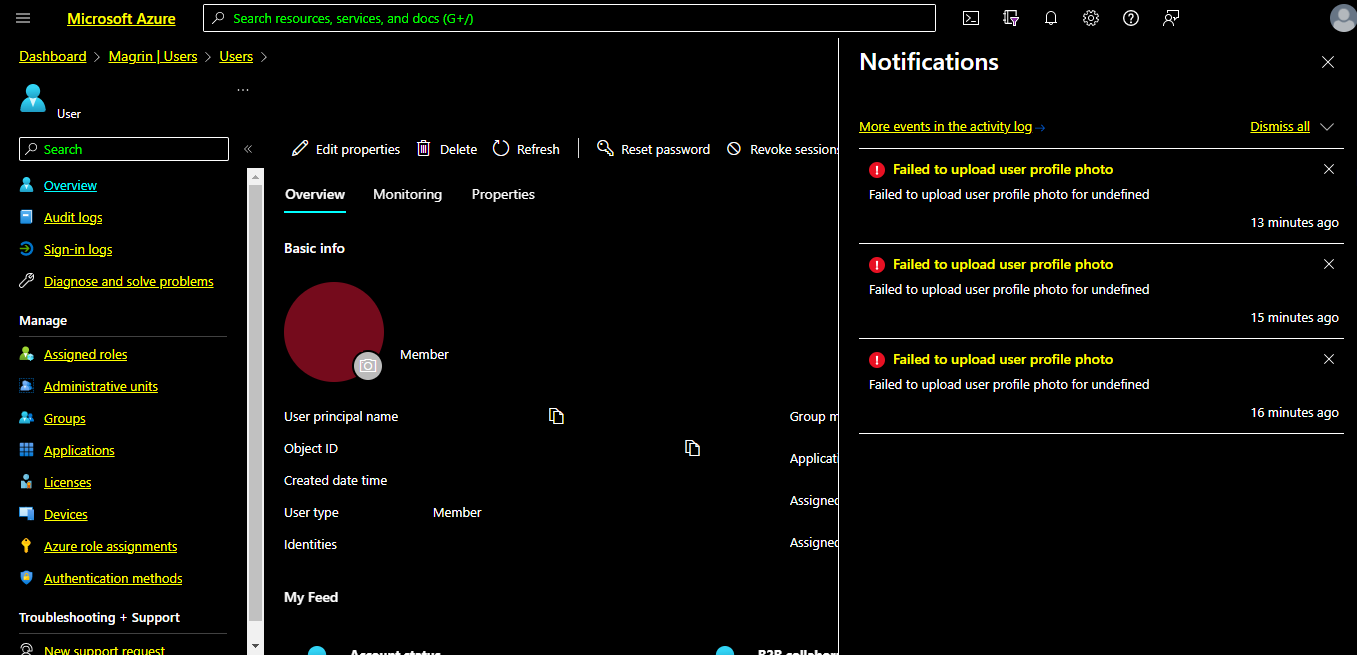Open the Properties tab

click(503, 194)
